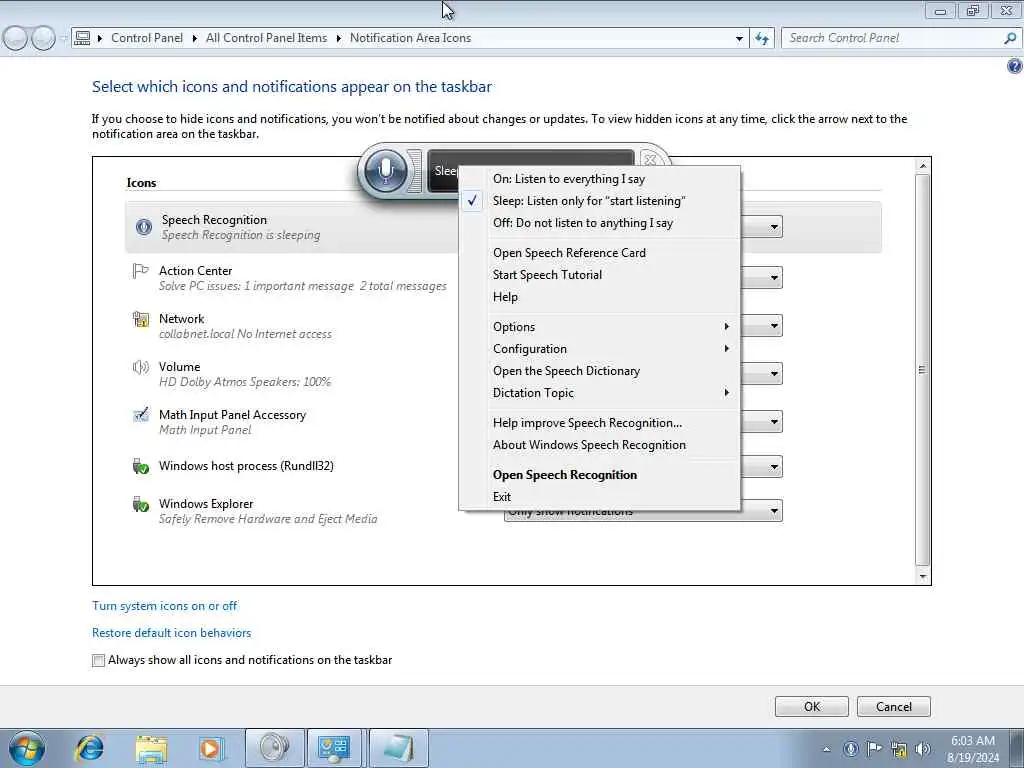1024x768 pixels.
Task: Select Sleep: Listen only for start listening
Action: (600, 201)
